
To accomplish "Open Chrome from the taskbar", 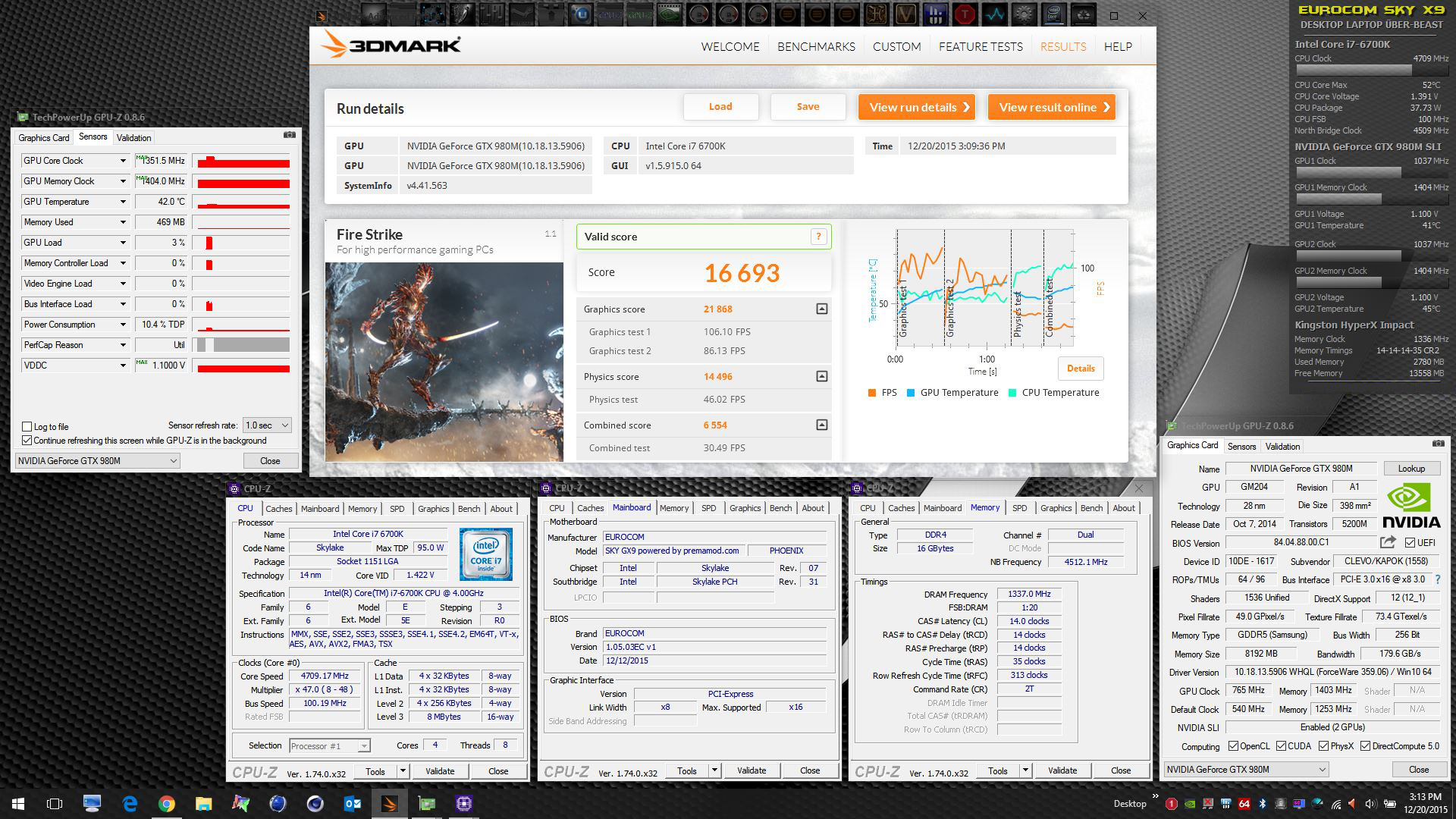I will 167,804.
